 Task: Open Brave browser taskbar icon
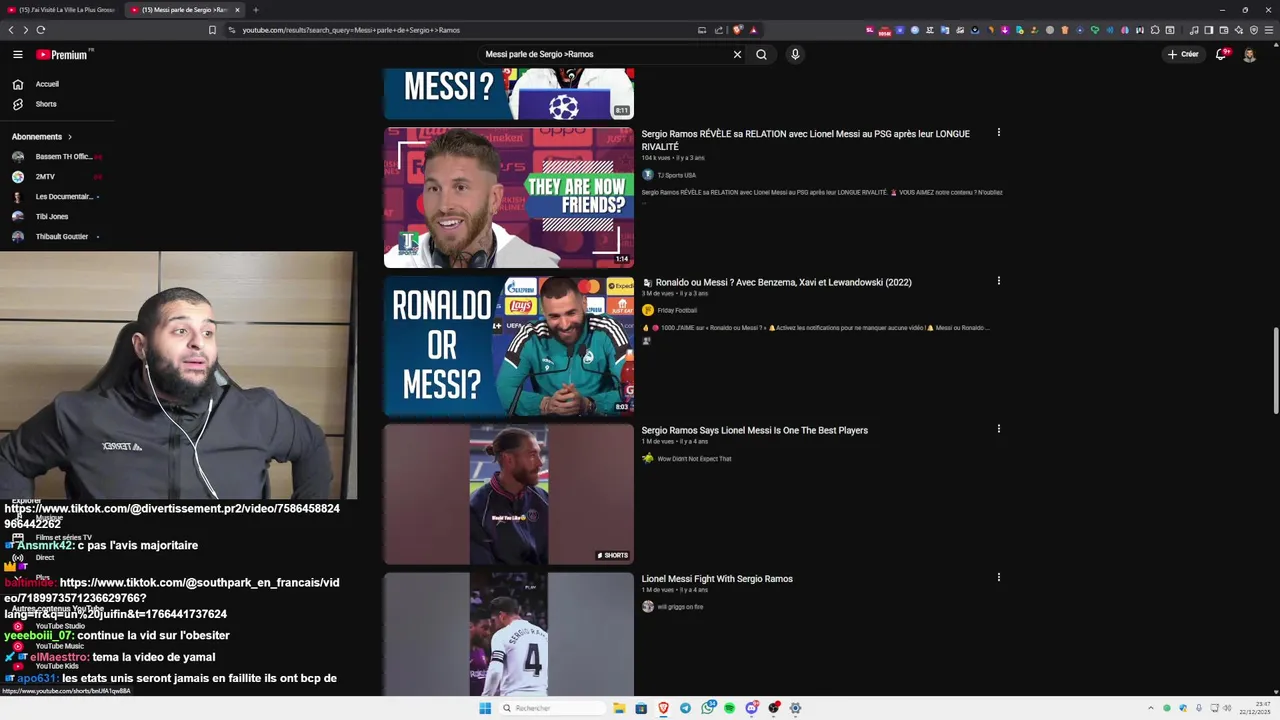[663, 708]
